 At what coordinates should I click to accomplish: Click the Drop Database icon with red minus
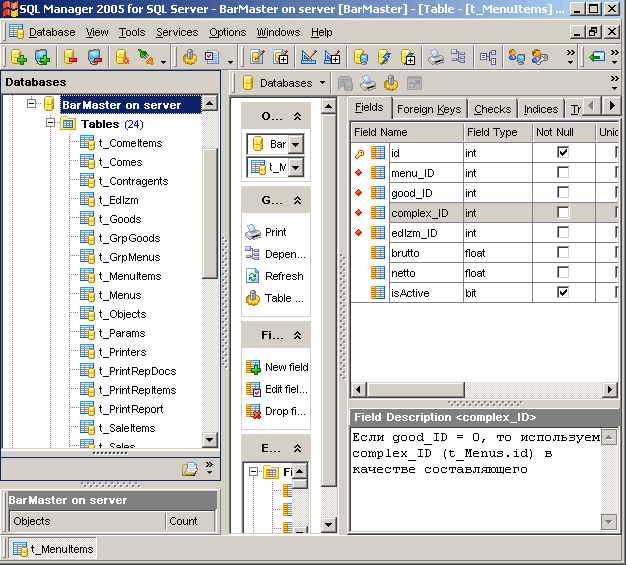point(70,57)
